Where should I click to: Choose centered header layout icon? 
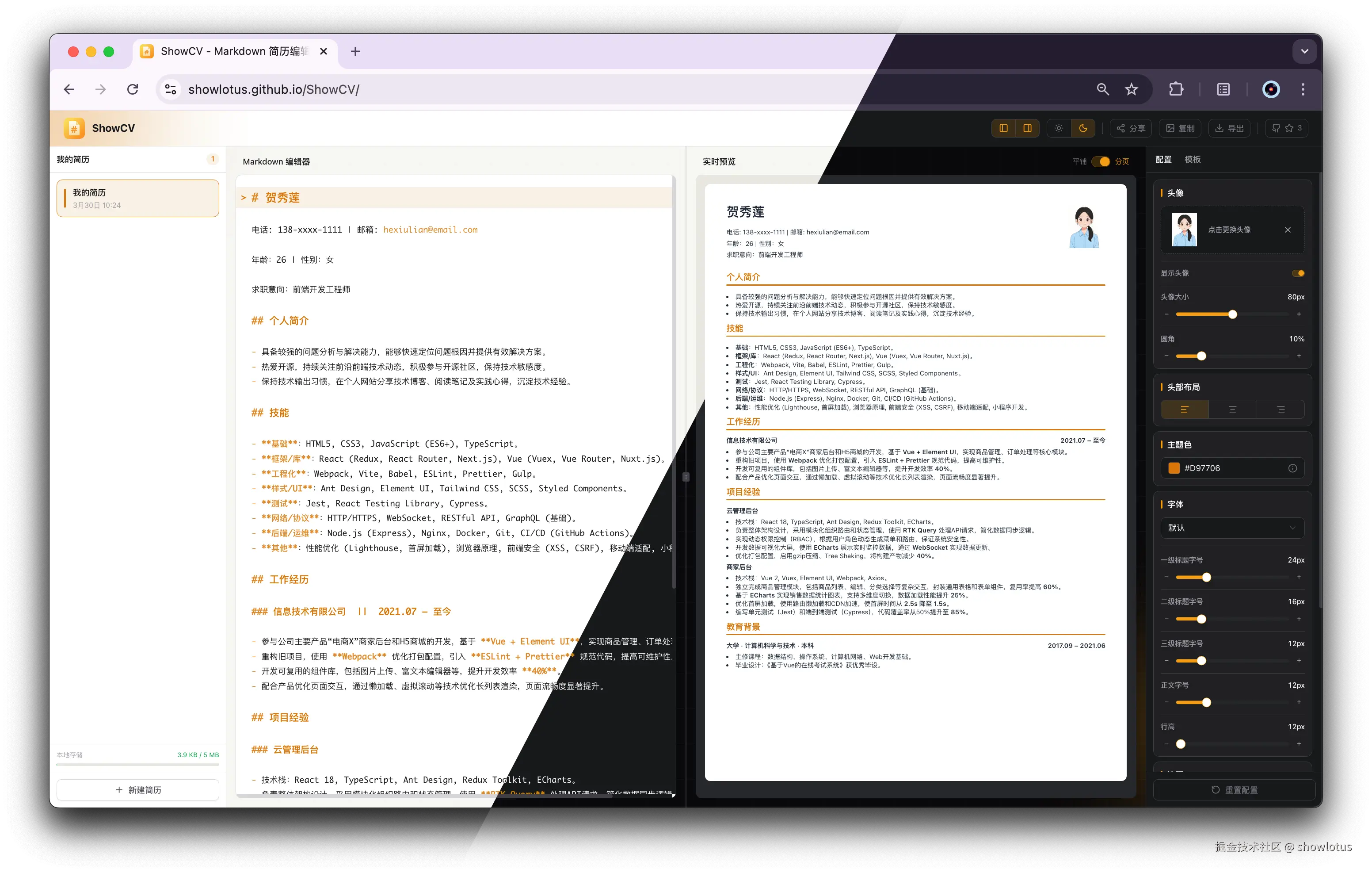pos(1232,410)
